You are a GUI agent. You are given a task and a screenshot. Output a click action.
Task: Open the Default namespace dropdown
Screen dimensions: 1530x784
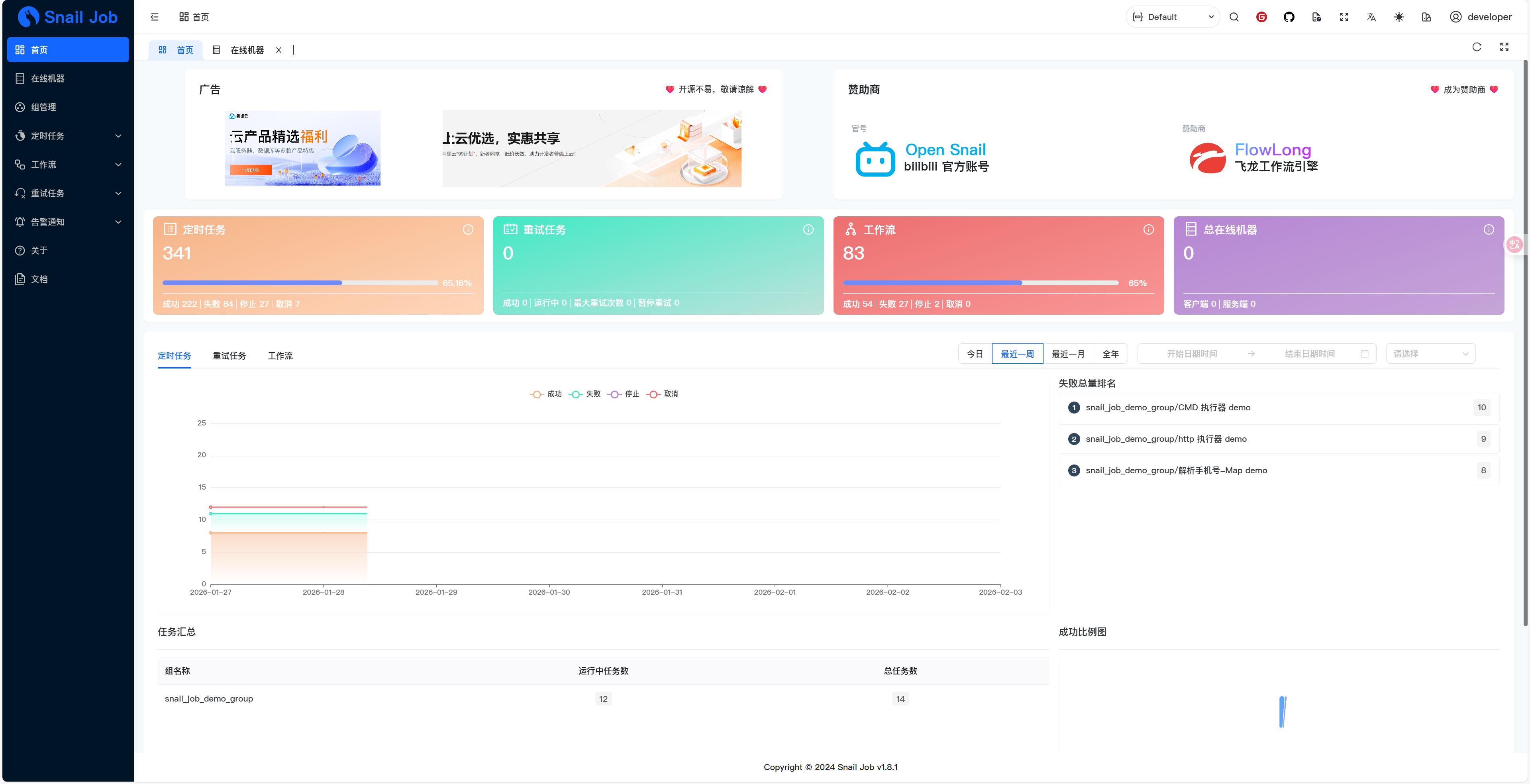[x=1172, y=17]
